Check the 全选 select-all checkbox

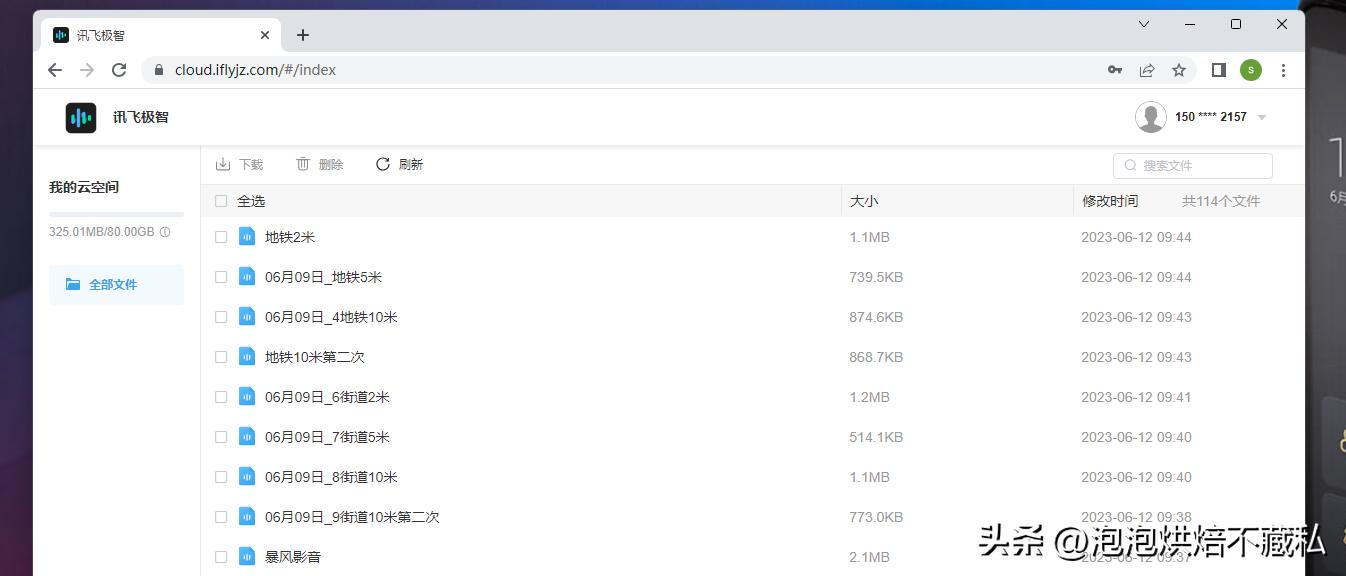tap(220, 201)
